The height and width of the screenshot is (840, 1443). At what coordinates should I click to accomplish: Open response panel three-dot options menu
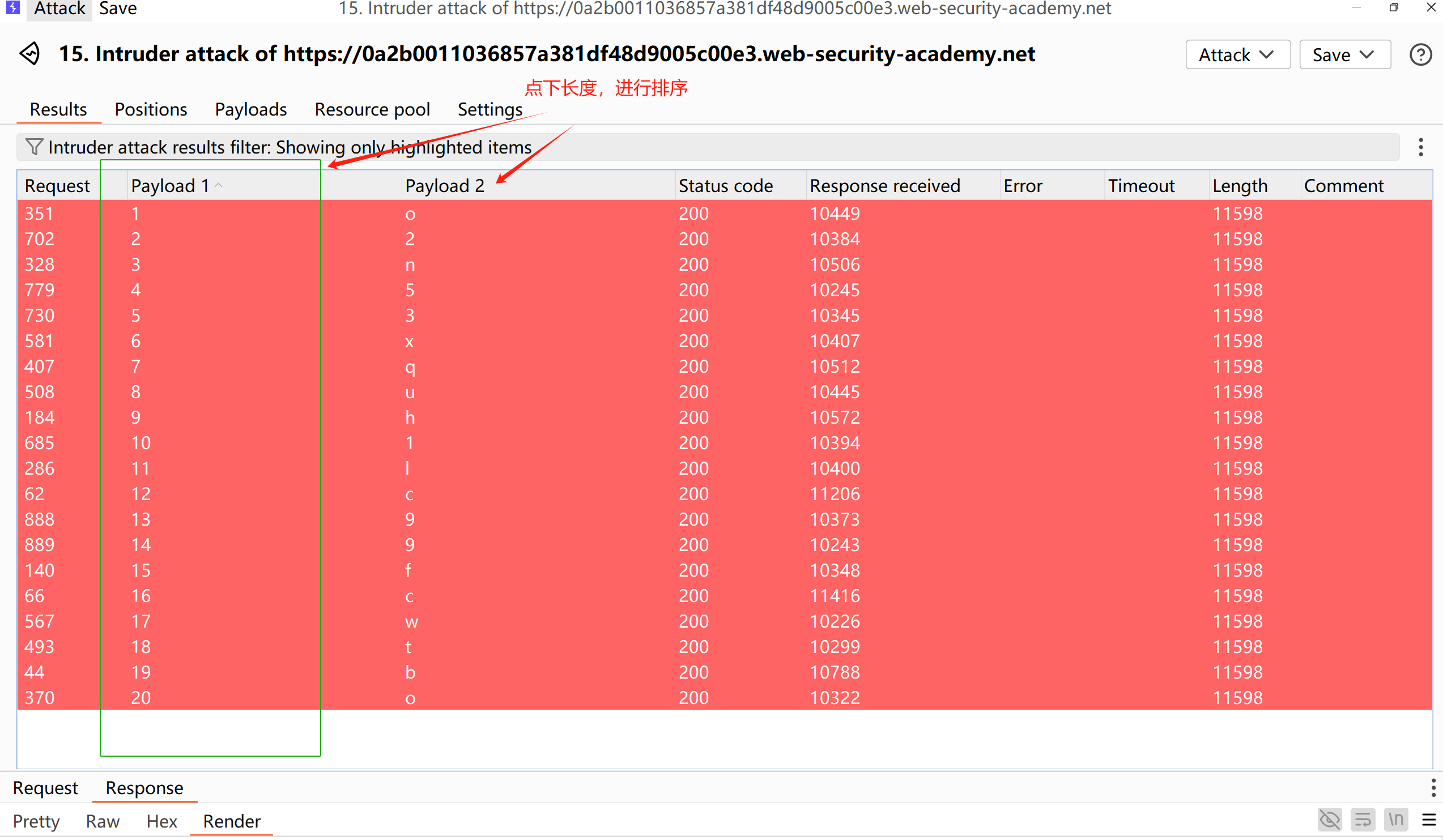coord(1433,787)
